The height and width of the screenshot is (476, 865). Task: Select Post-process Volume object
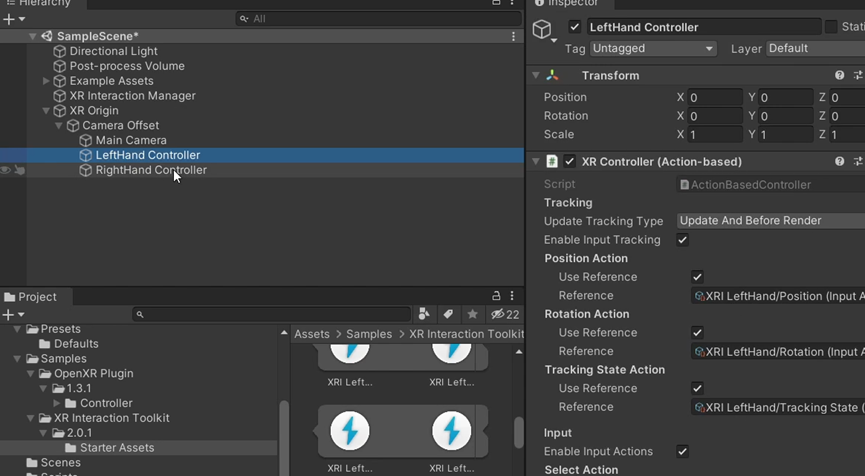tap(127, 66)
